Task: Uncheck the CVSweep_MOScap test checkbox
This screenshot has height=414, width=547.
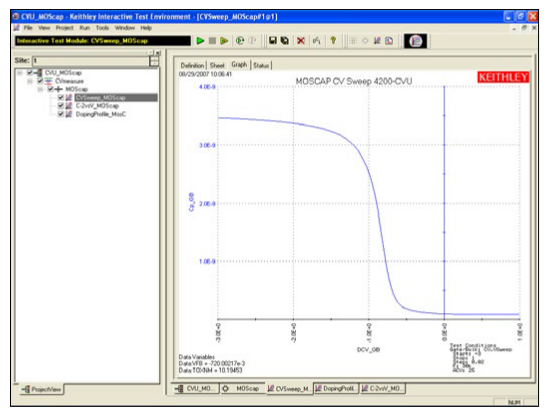Action: pyautogui.click(x=61, y=97)
